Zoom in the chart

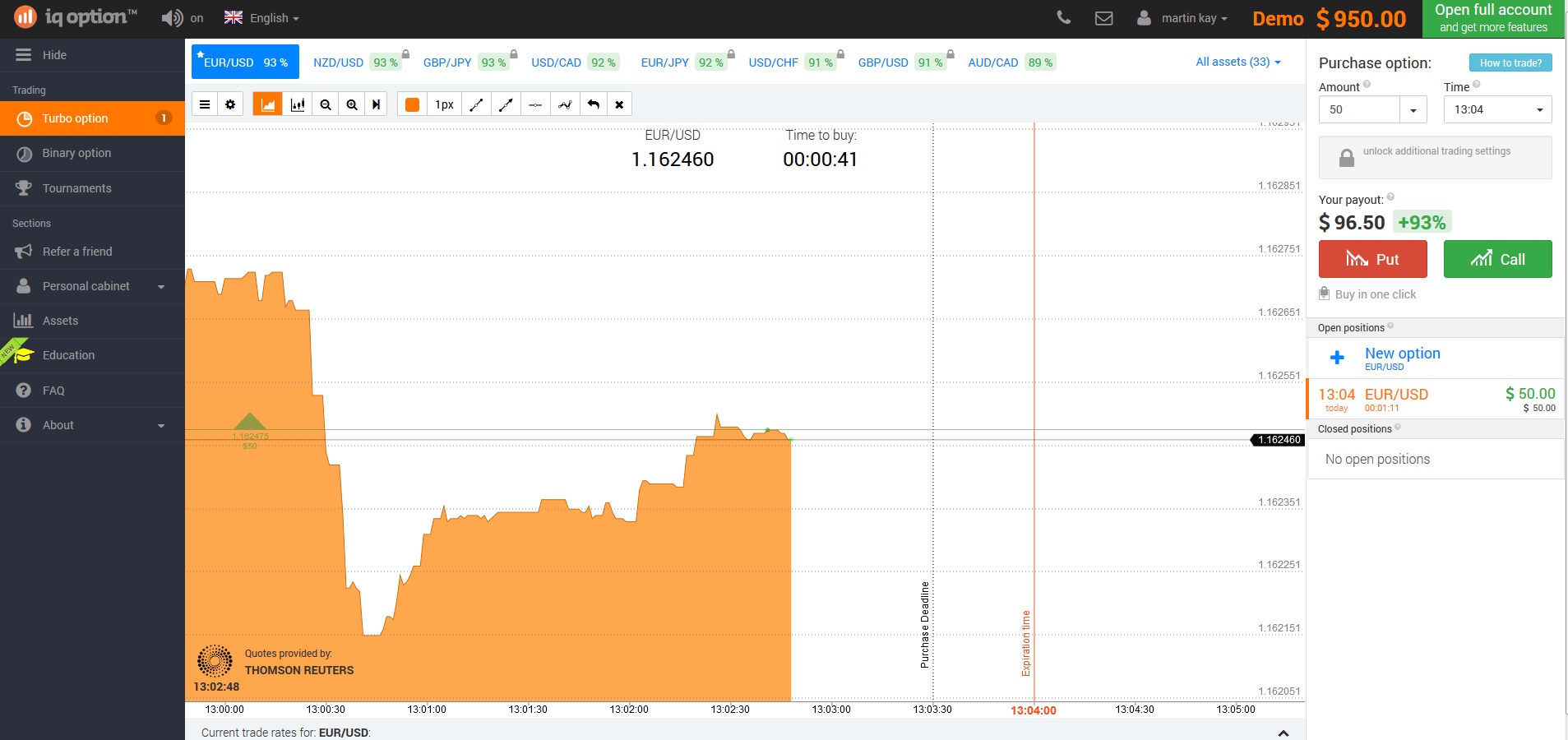coord(352,104)
